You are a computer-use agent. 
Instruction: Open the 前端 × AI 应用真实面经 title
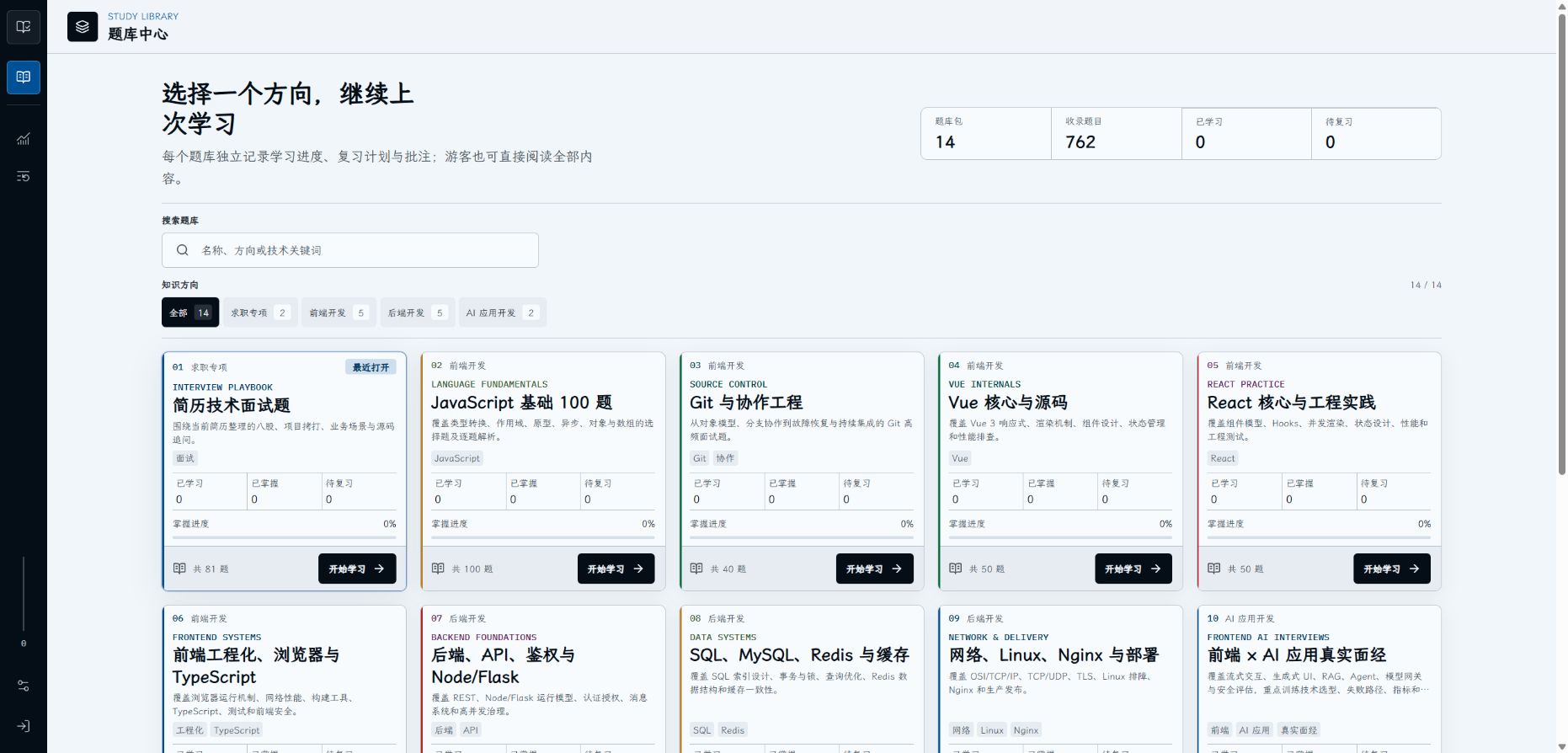[1296, 654]
